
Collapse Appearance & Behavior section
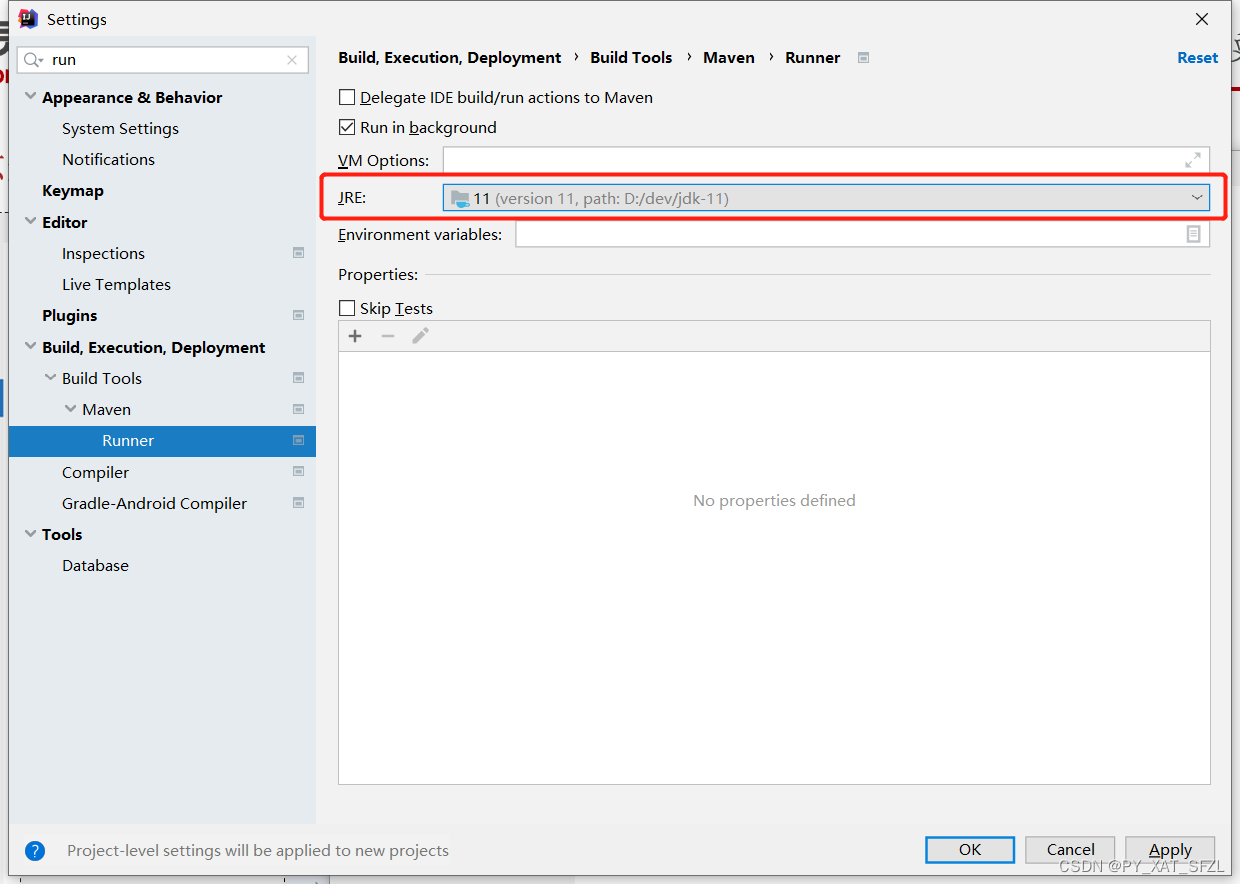coord(30,97)
